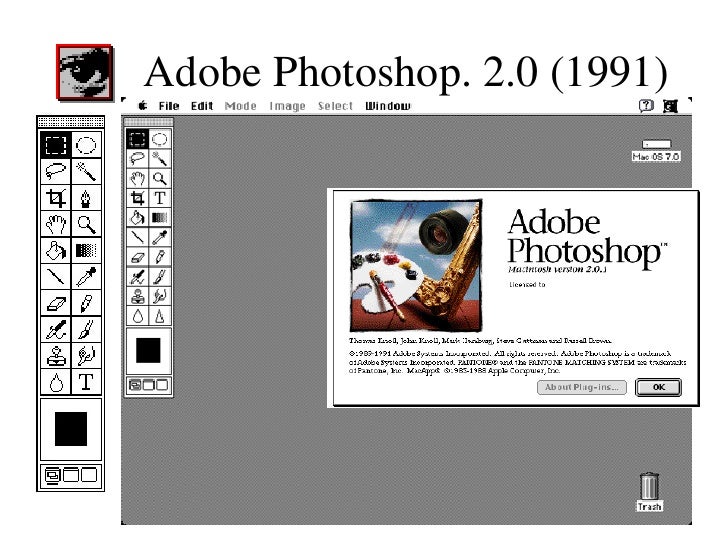Choose the Hand tool in the small desktop toolbox

click(137, 178)
